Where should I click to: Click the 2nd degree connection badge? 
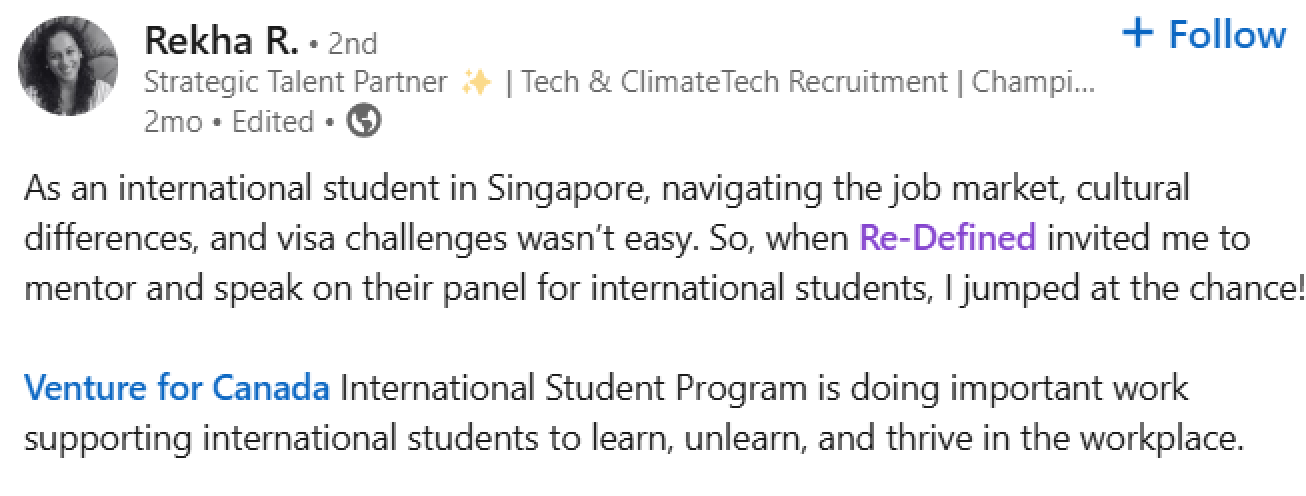click(x=353, y=44)
